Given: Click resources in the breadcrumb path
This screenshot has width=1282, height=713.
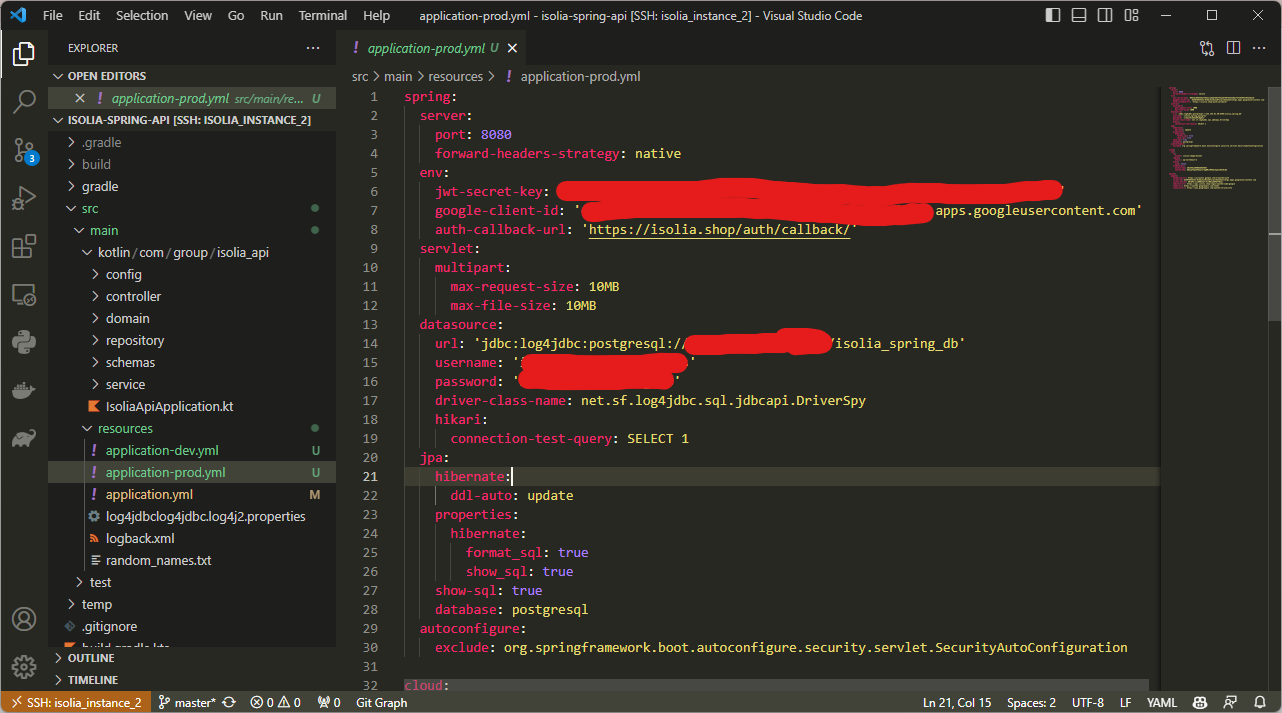Looking at the screenshot, I should coord(456,76).
